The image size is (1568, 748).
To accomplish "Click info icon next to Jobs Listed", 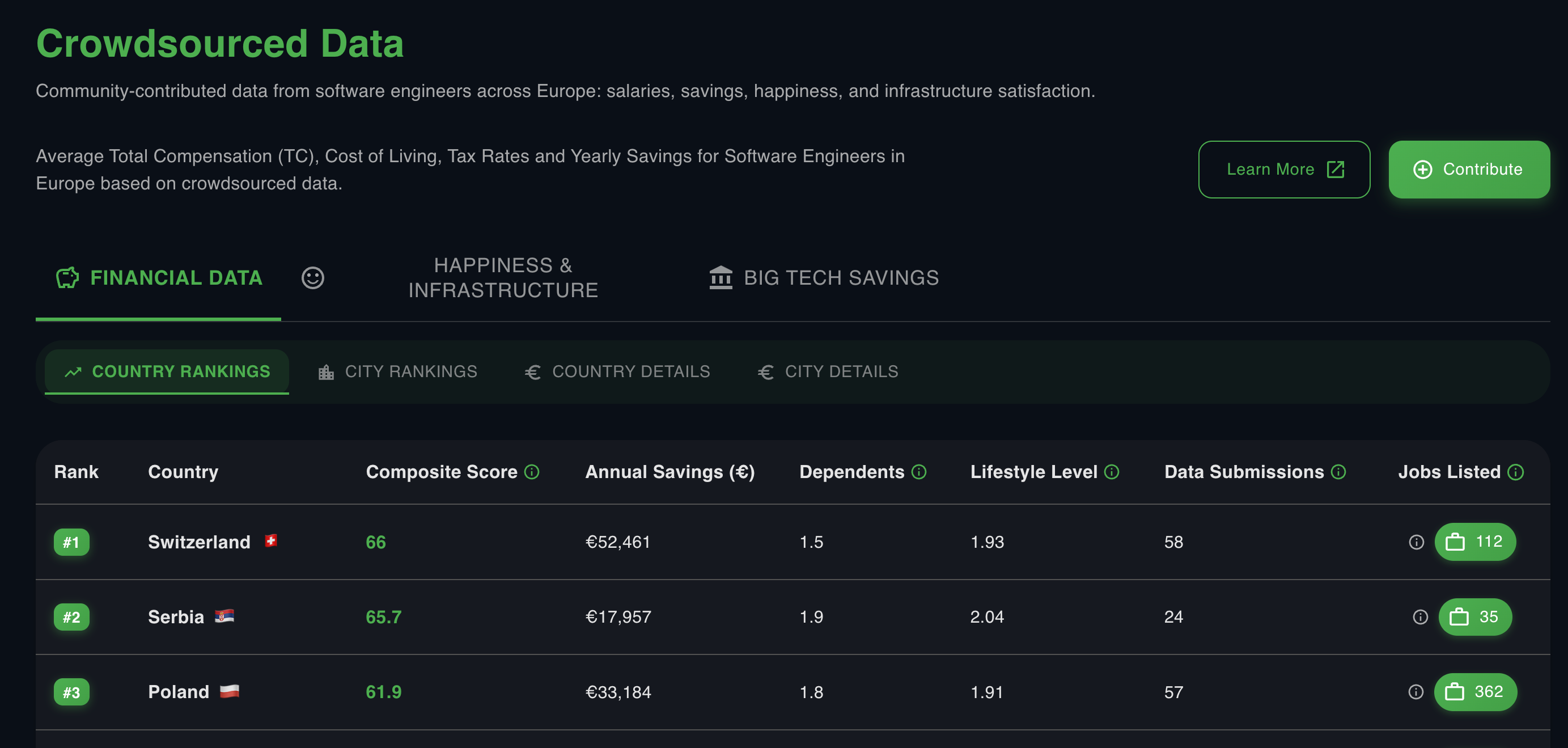I will point(1515,472).
